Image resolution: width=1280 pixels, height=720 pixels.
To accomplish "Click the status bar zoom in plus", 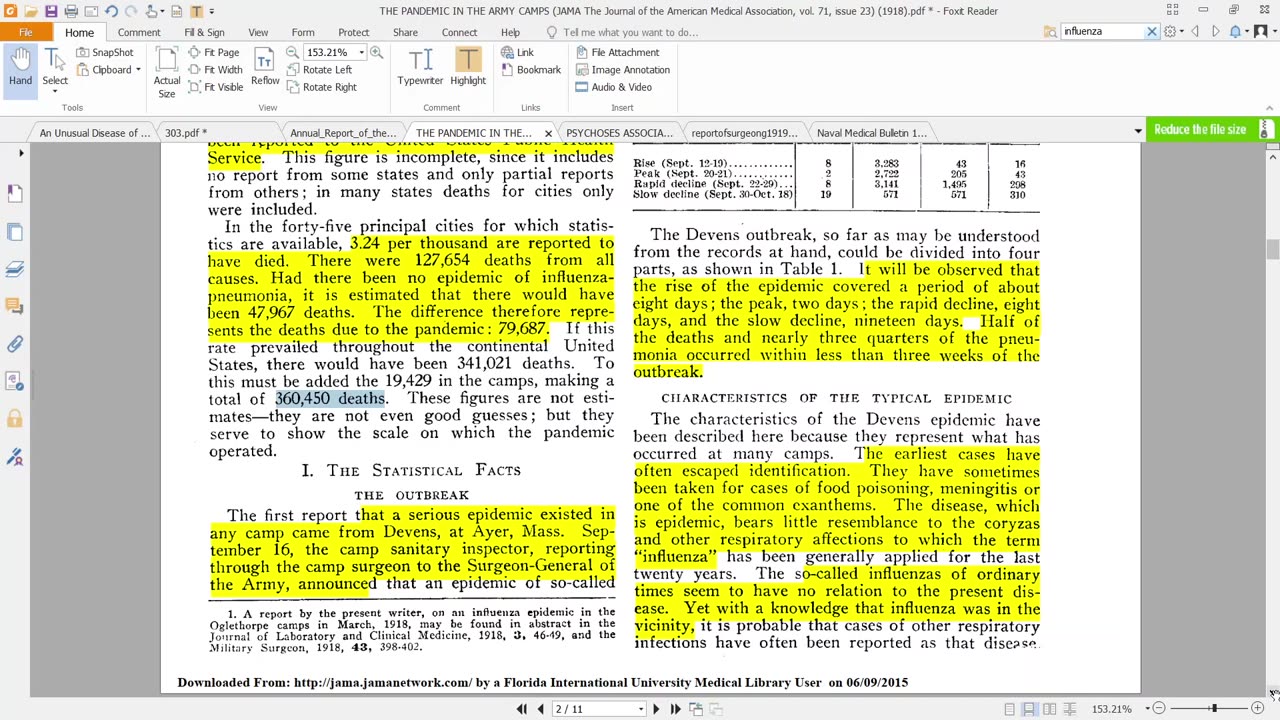I will 1257,709.
